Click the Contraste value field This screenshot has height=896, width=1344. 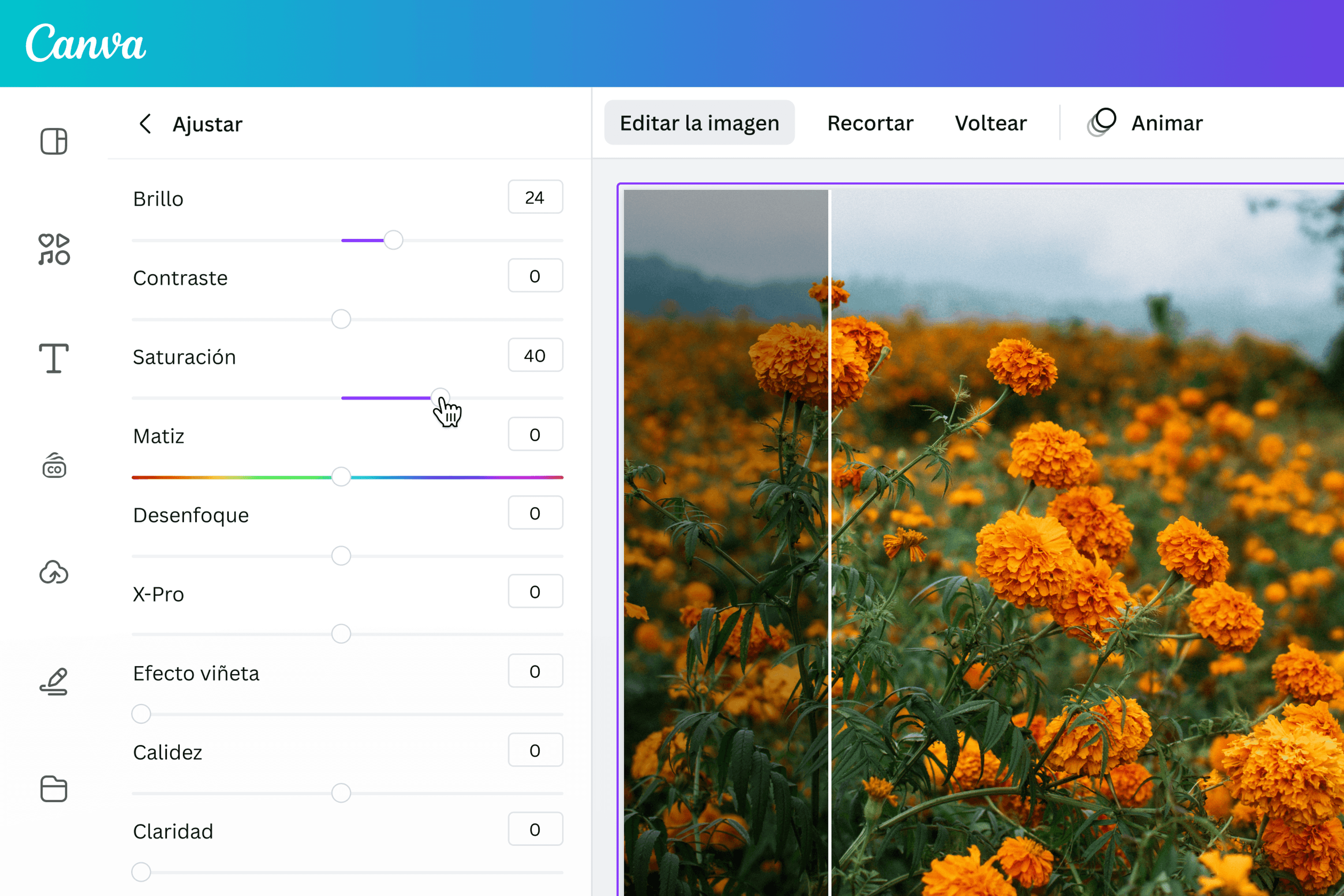click(x=535, y=276)
